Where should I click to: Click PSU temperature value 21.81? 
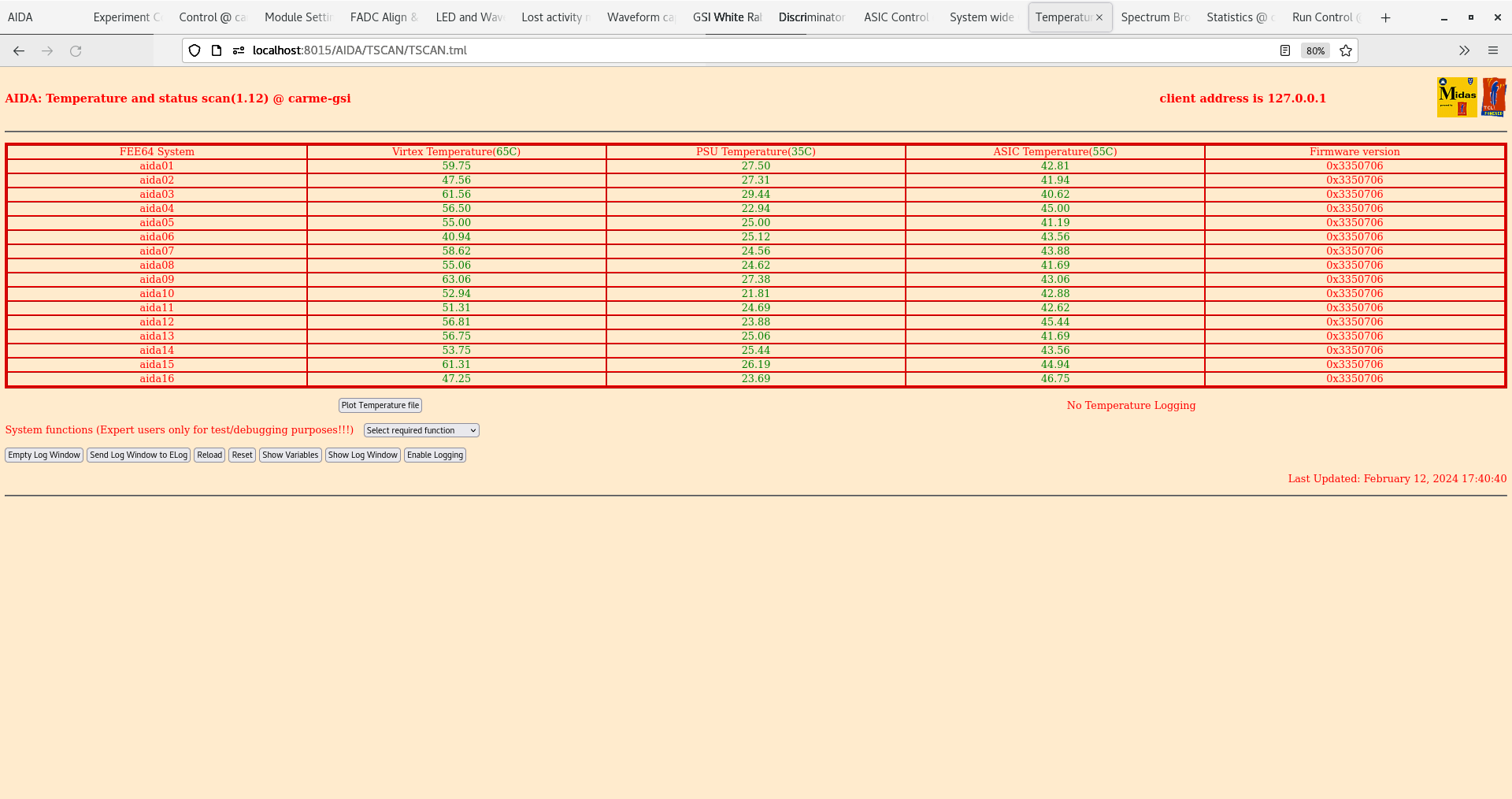point(756,293)
